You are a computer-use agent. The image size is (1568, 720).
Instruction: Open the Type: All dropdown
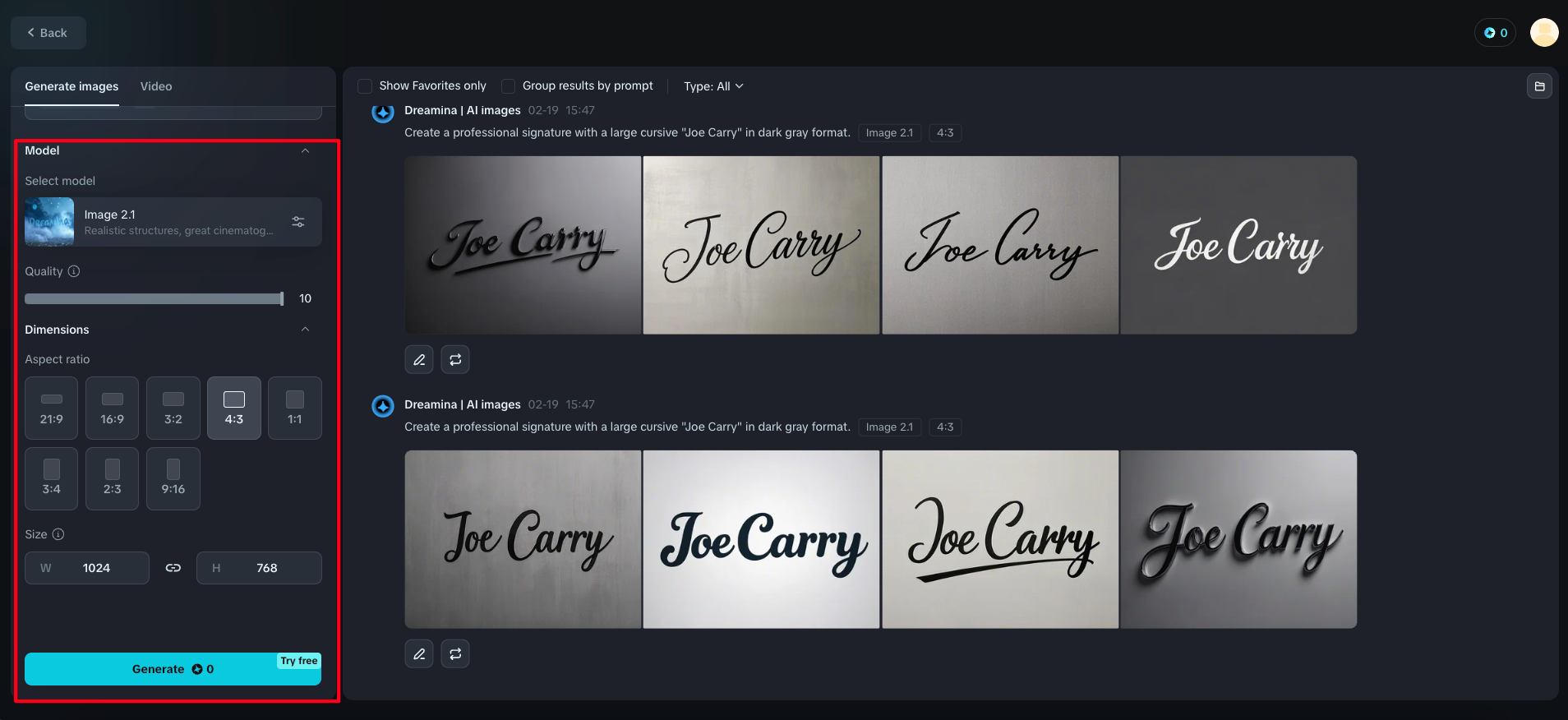point(713,86)
